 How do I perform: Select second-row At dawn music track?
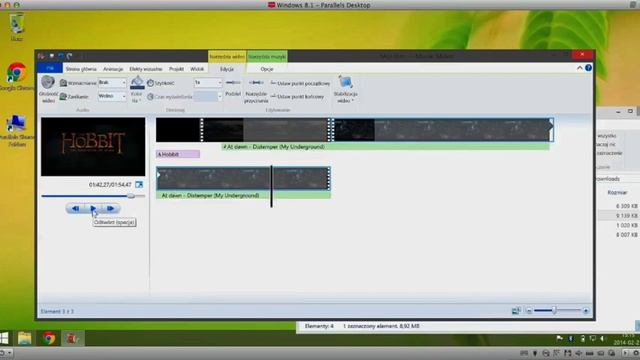(243, 196)
